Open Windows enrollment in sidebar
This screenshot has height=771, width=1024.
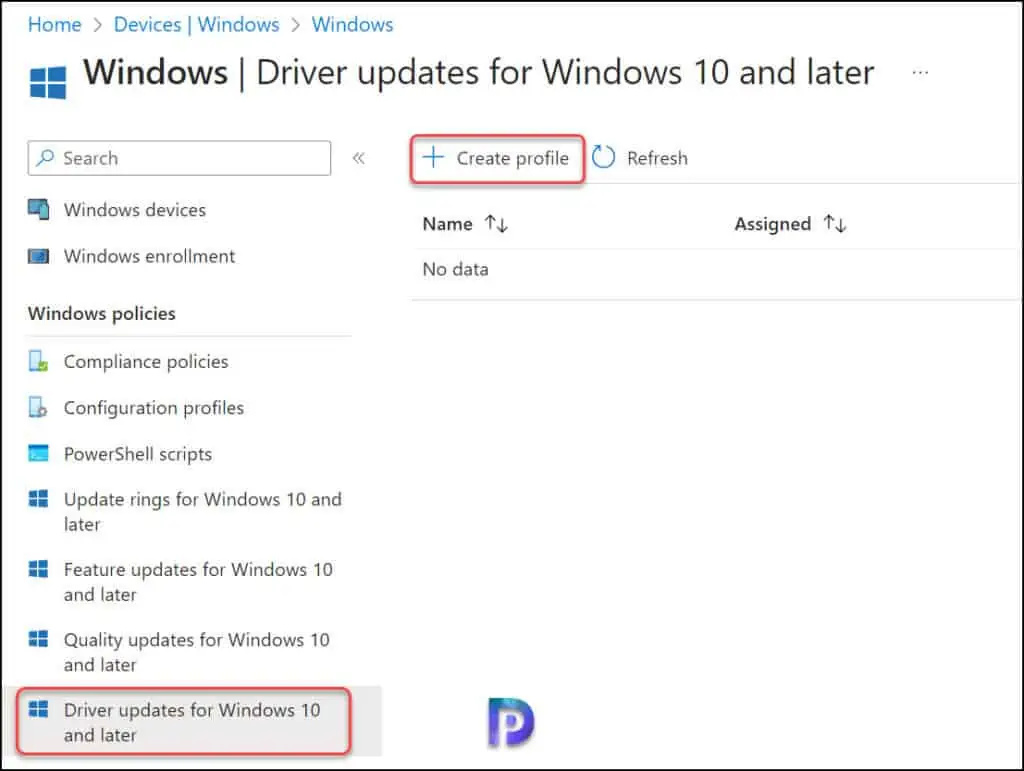pos(149,256)
